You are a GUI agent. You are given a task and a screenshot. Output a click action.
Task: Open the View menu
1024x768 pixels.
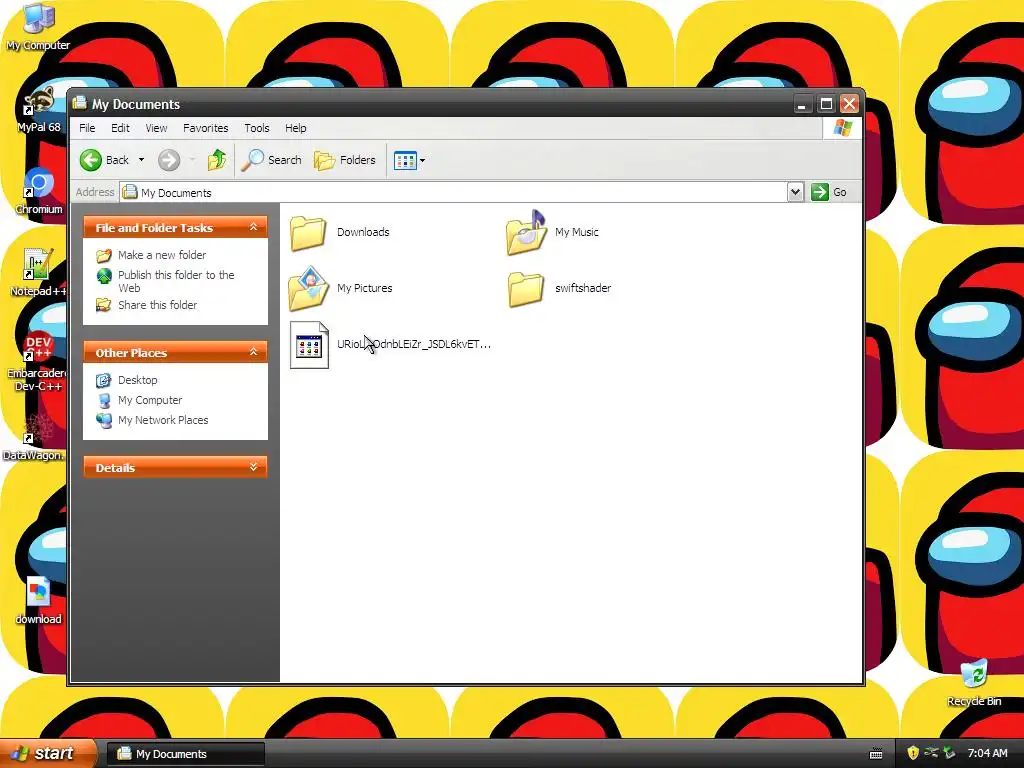(156, 128)
